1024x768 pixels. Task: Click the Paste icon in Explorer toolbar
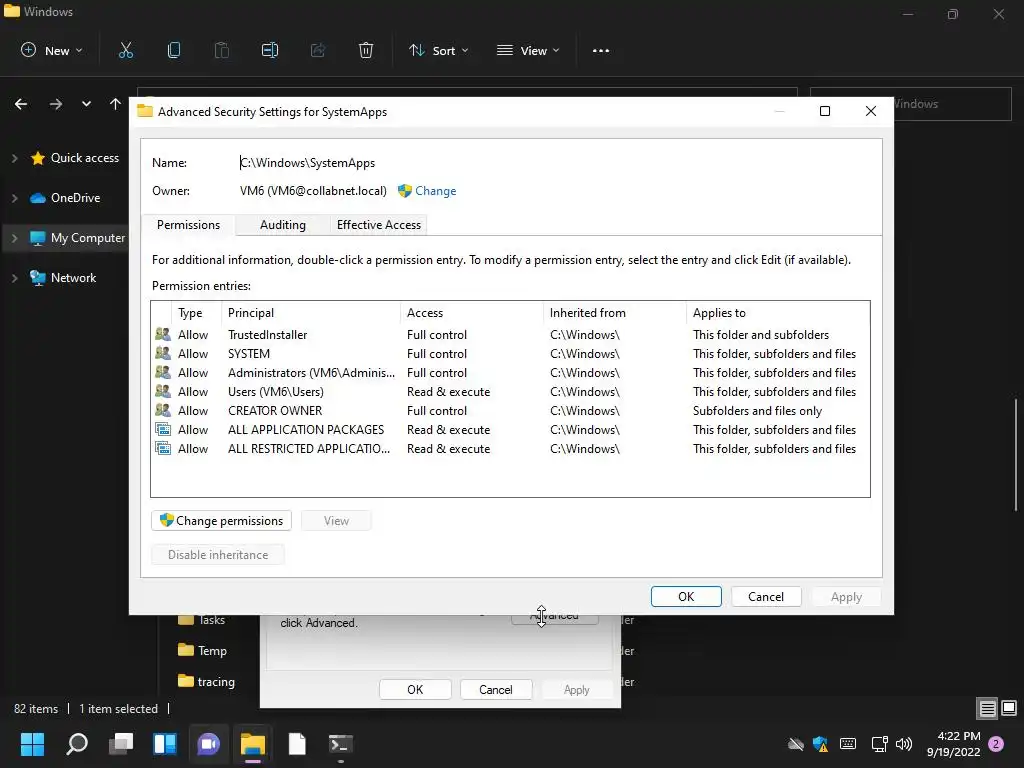(x=222, y=50)
